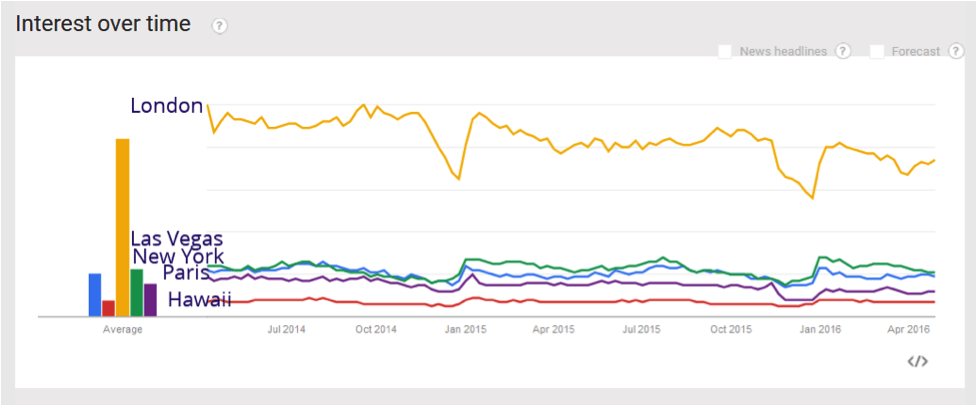Enable the Forecast checkbox
978x407 pixels.
pos(877,51)
